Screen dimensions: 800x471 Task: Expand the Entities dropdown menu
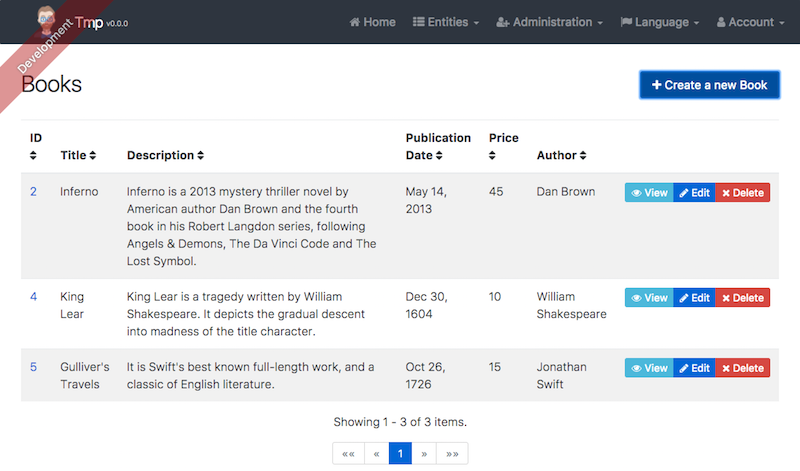446,22
